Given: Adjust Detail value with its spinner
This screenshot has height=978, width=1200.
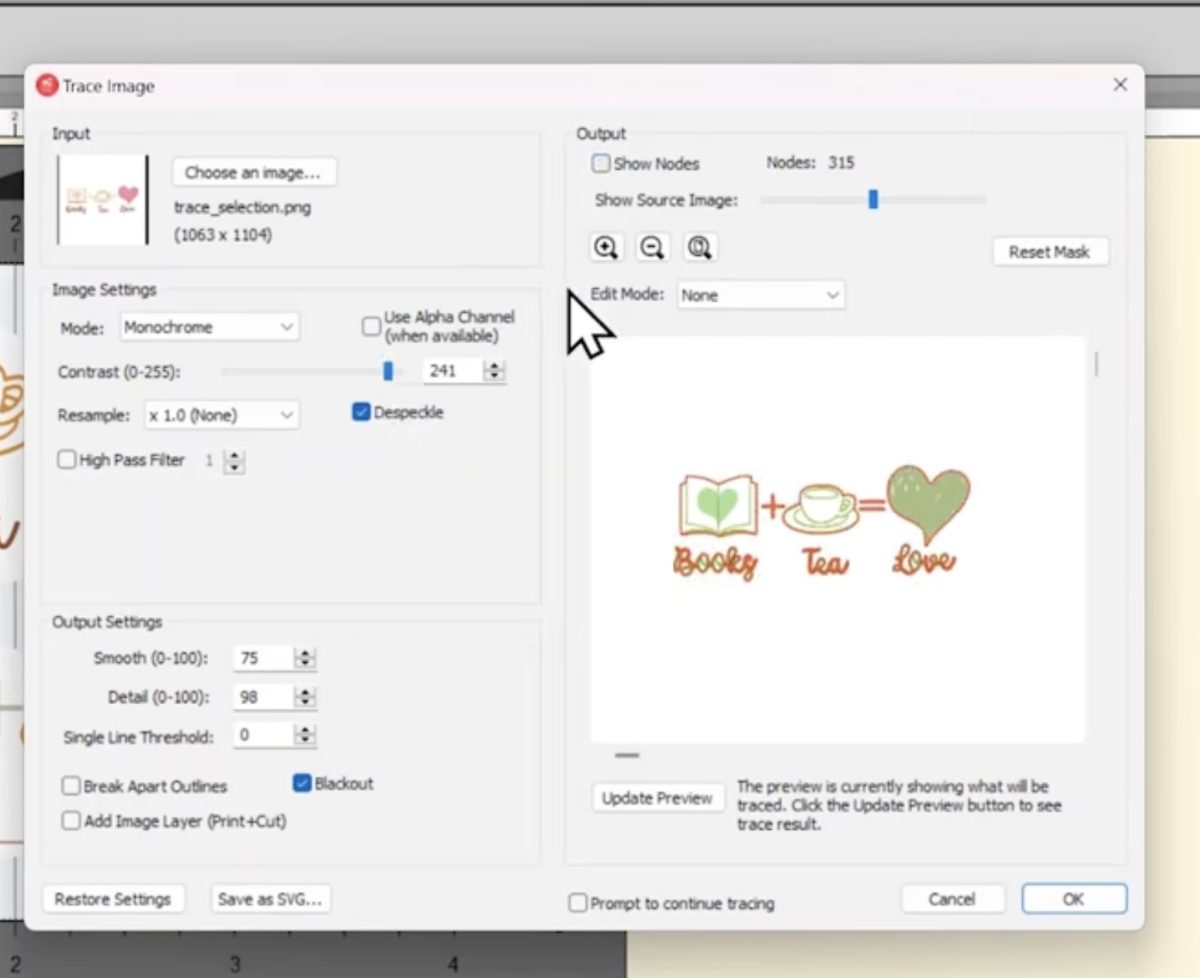Looking at the screenshot, I should click(x=306, y=697).
